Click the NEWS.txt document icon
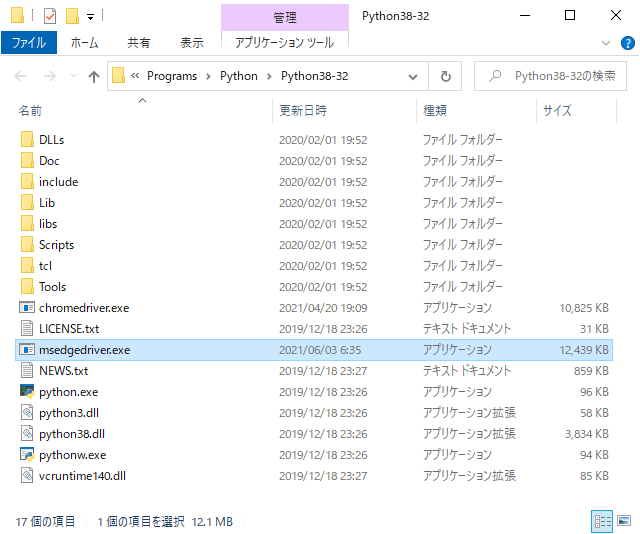This screenshot has width=640, height=534. tap(27, 371)
